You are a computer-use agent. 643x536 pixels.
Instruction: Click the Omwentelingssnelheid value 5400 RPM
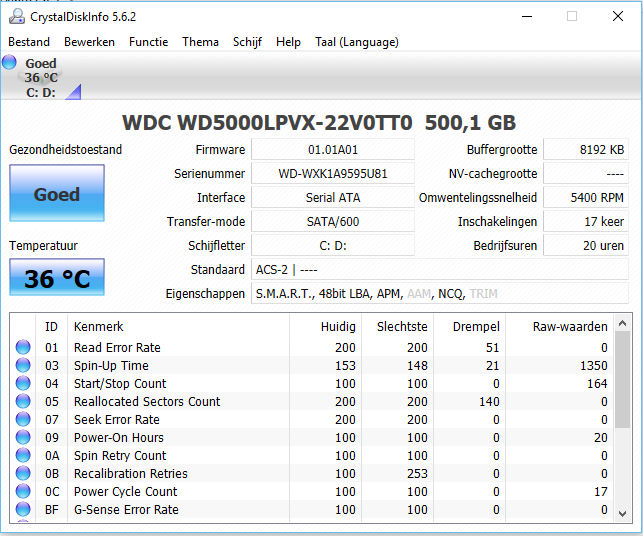[x=586, y=197]
